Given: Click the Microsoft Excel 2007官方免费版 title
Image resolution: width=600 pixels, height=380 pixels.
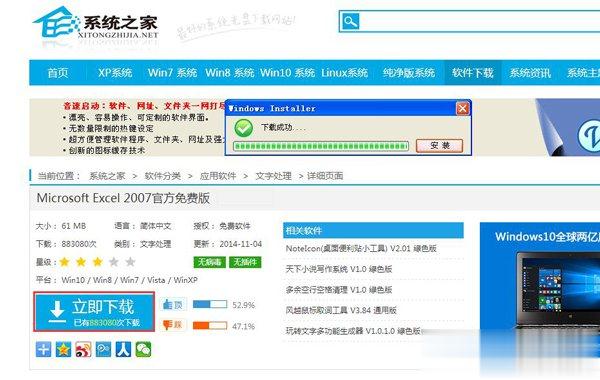Looking at the screenshot, I should click(x=123, y=198).
